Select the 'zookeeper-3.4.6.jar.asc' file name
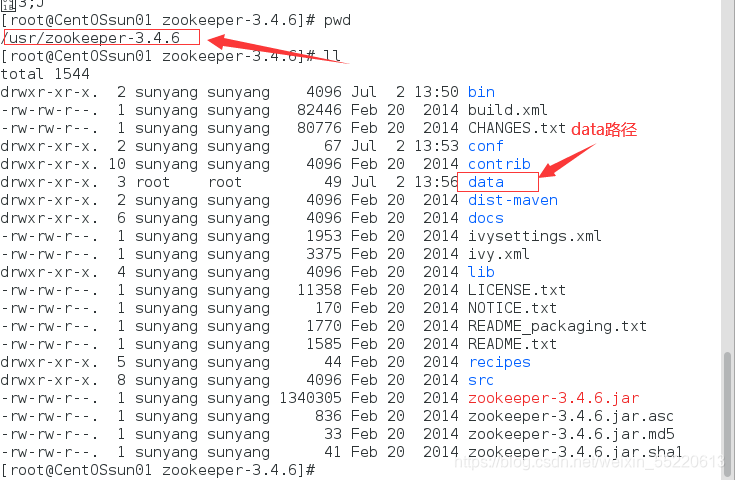 571,416
